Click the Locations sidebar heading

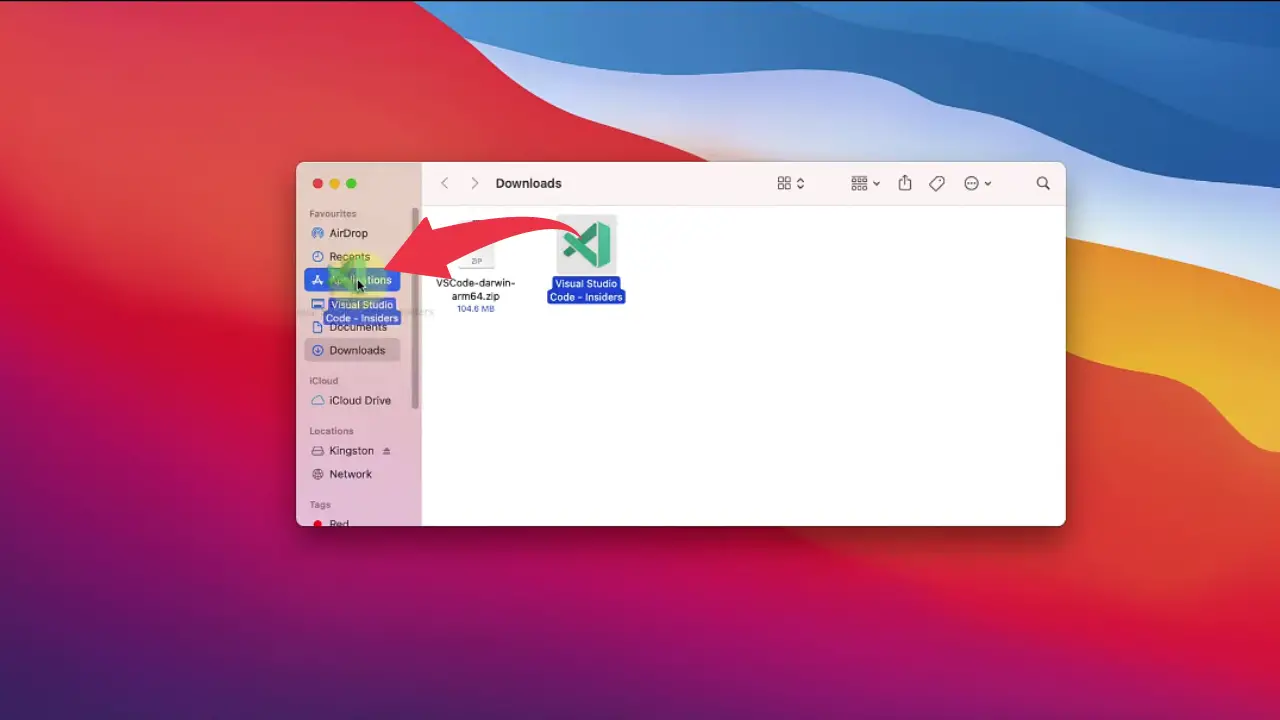point(331,431)
